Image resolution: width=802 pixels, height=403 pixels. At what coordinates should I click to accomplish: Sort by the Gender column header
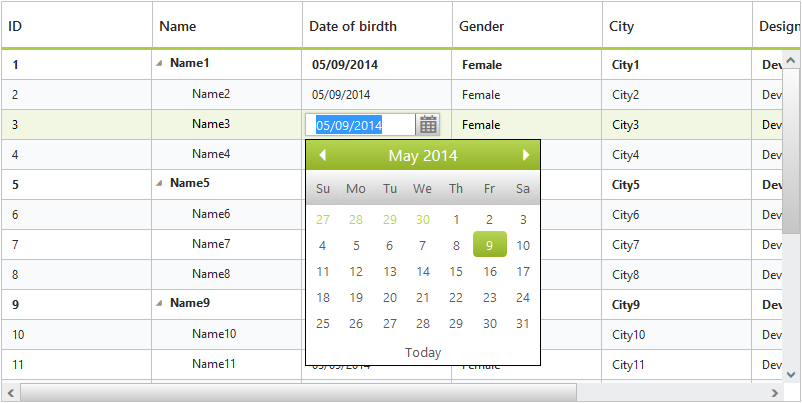tap(481, 26)
